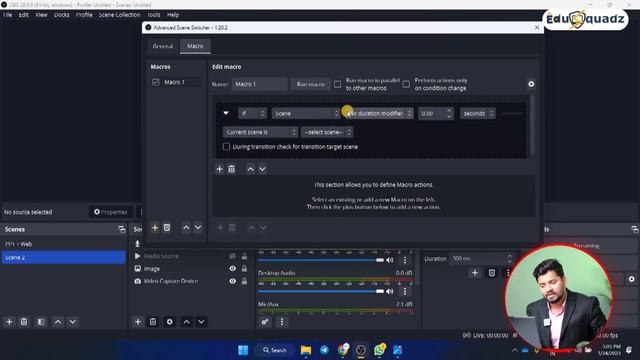Lock the Video Capture Device source
Screen dimensions: 640x360
[x=244, y=281]
